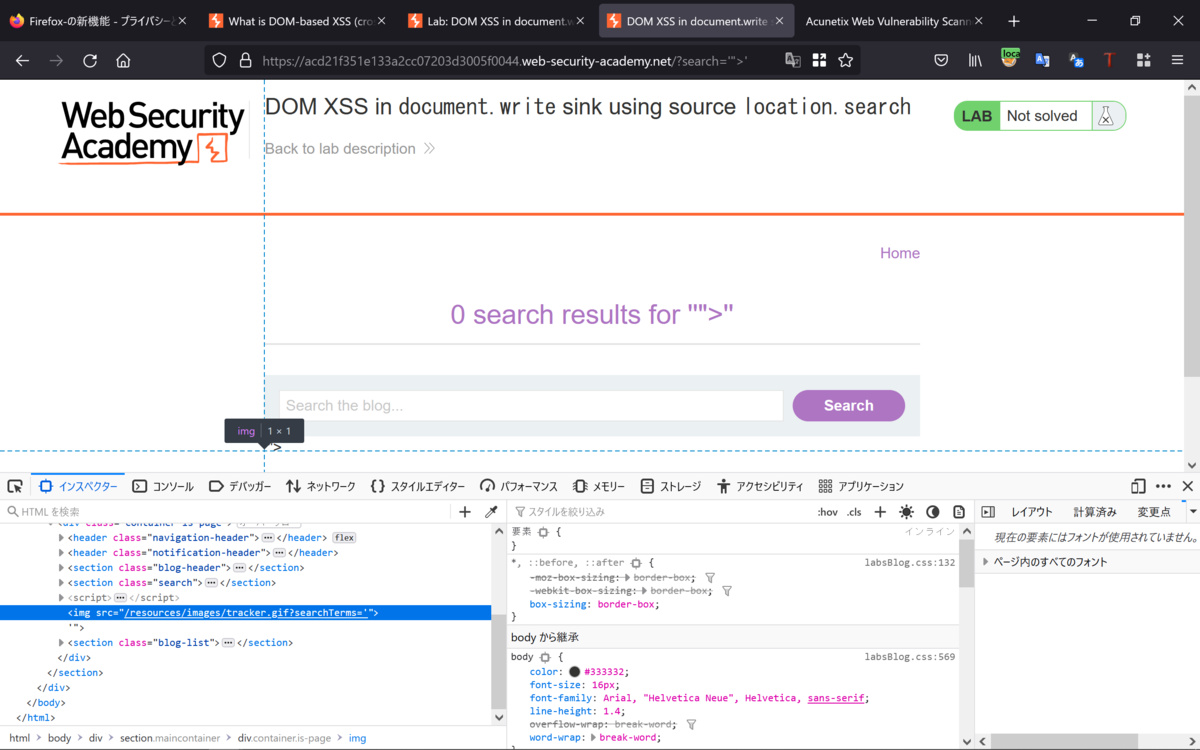Expand the script node
This screenshot has width=1200, height=750.
click(x=61, y=598)
